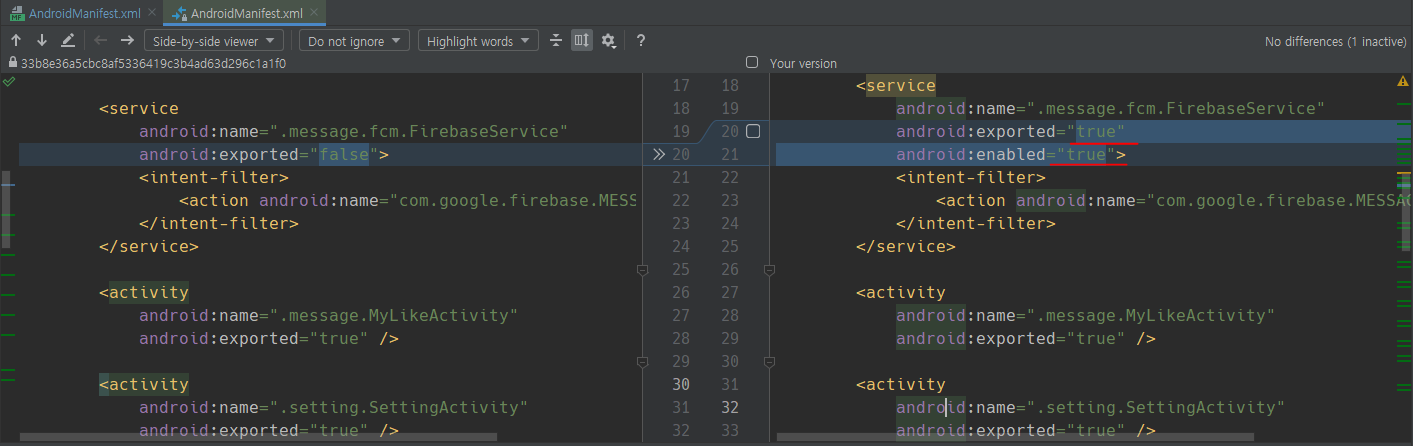Click the pencil jump-to-source icon
Viewport: 1413px width, 446px height.
(x=68, y=41)
